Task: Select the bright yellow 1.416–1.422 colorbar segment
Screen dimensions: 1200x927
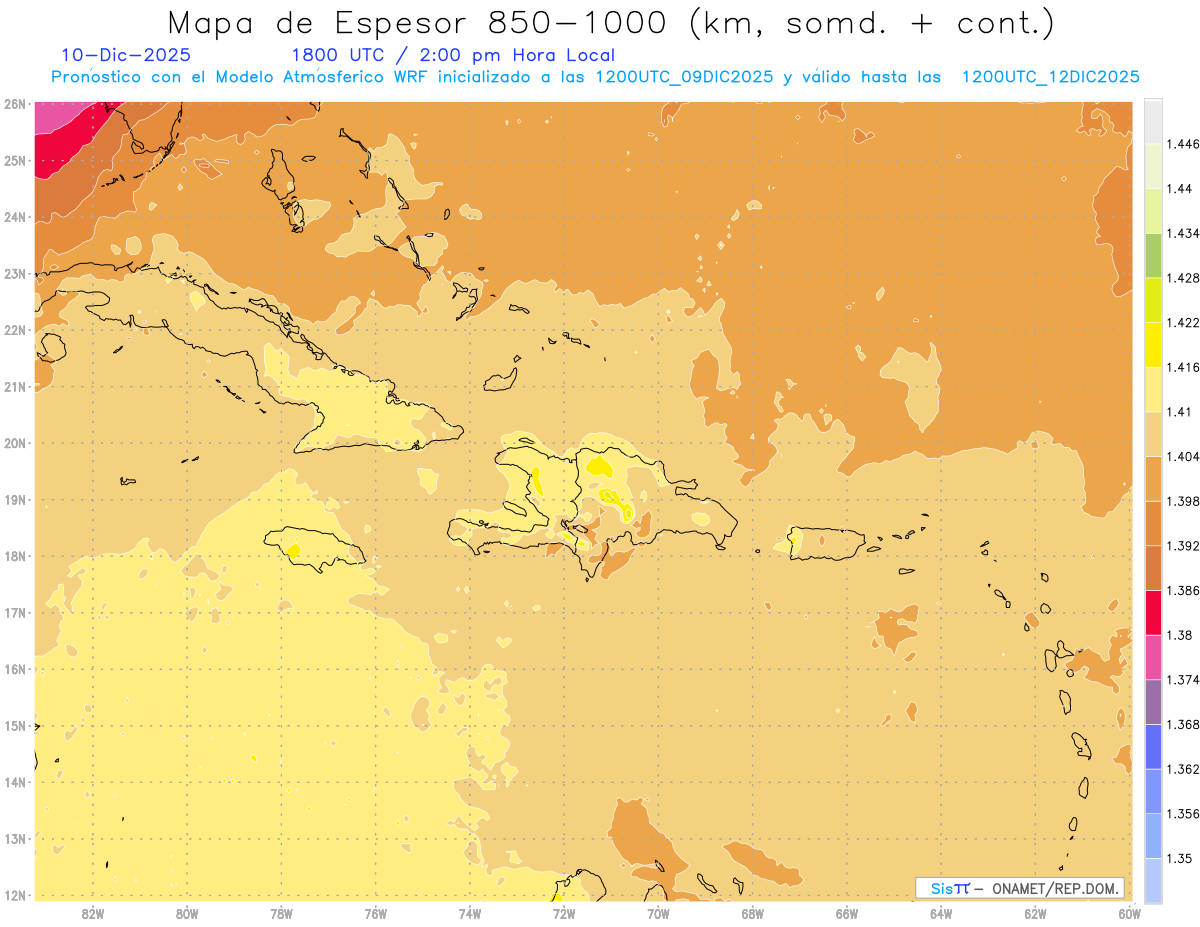Action: pyautogui.click(x=1153, y=345)
